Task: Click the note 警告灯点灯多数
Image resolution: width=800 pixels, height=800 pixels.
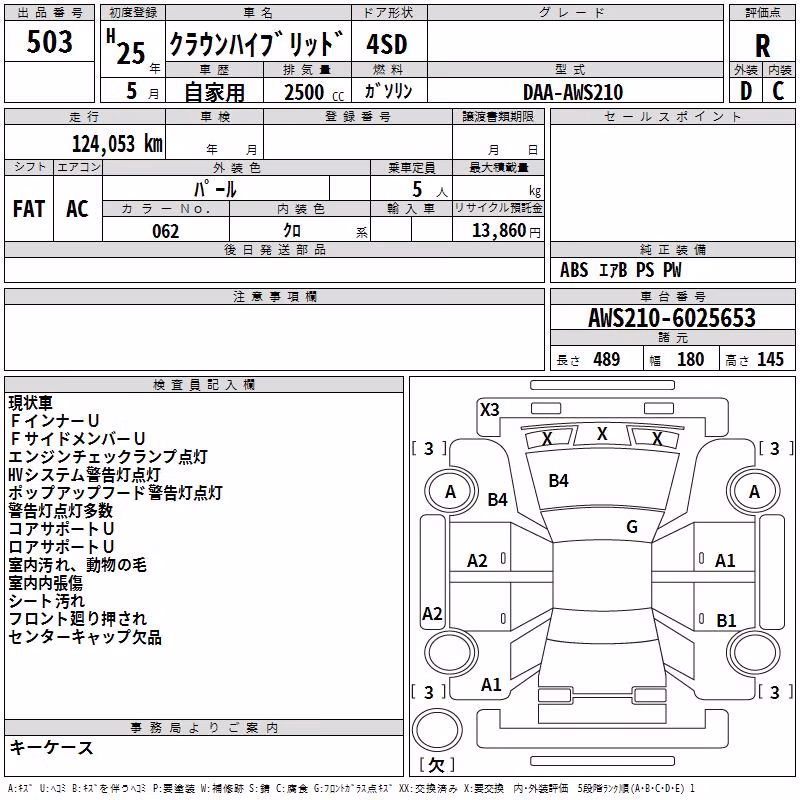Action: [60, 511]
